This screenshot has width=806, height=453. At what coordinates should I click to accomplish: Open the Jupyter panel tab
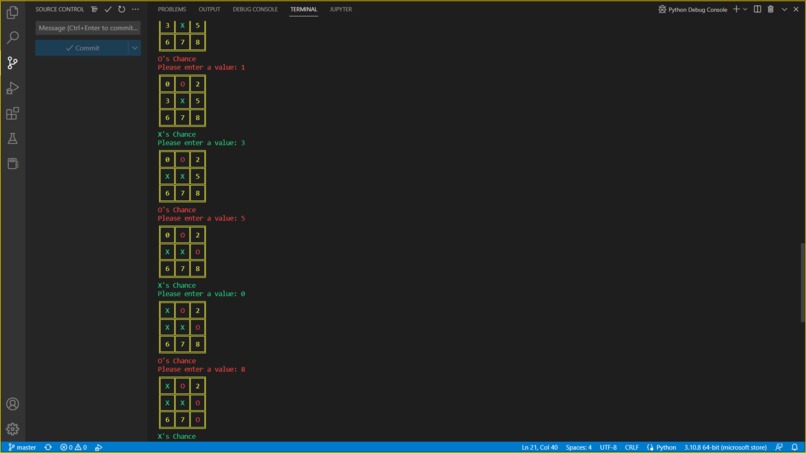[341, 9]
